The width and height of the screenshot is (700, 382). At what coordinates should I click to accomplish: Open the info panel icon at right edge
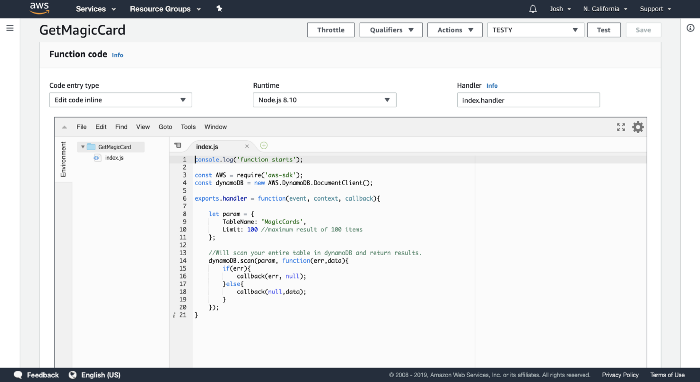690,28
